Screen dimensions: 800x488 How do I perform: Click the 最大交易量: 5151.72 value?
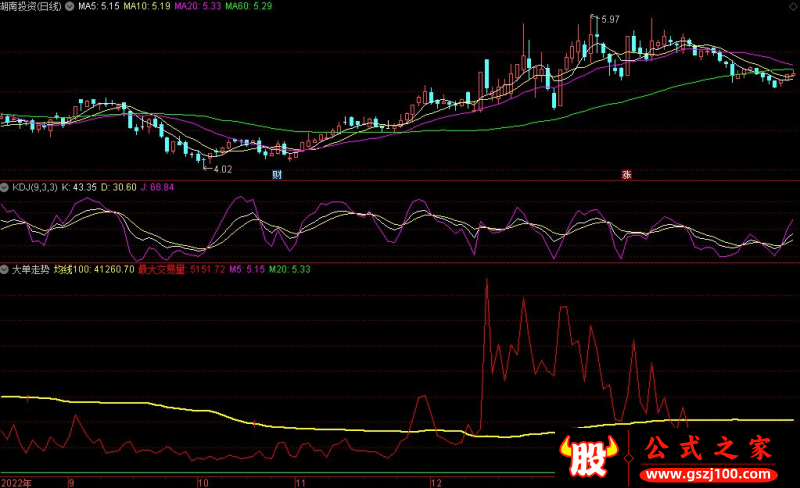click(x=182, y=269)
